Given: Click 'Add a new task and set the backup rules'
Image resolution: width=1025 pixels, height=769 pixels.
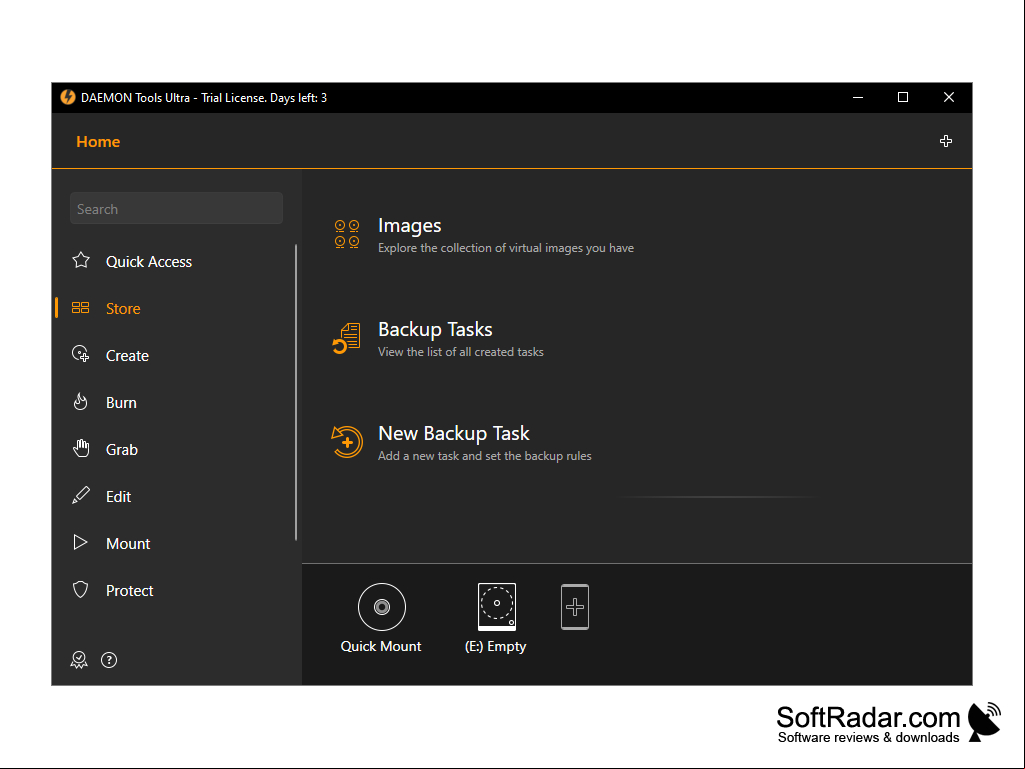Looking at the screenshot, I should 484,456.
